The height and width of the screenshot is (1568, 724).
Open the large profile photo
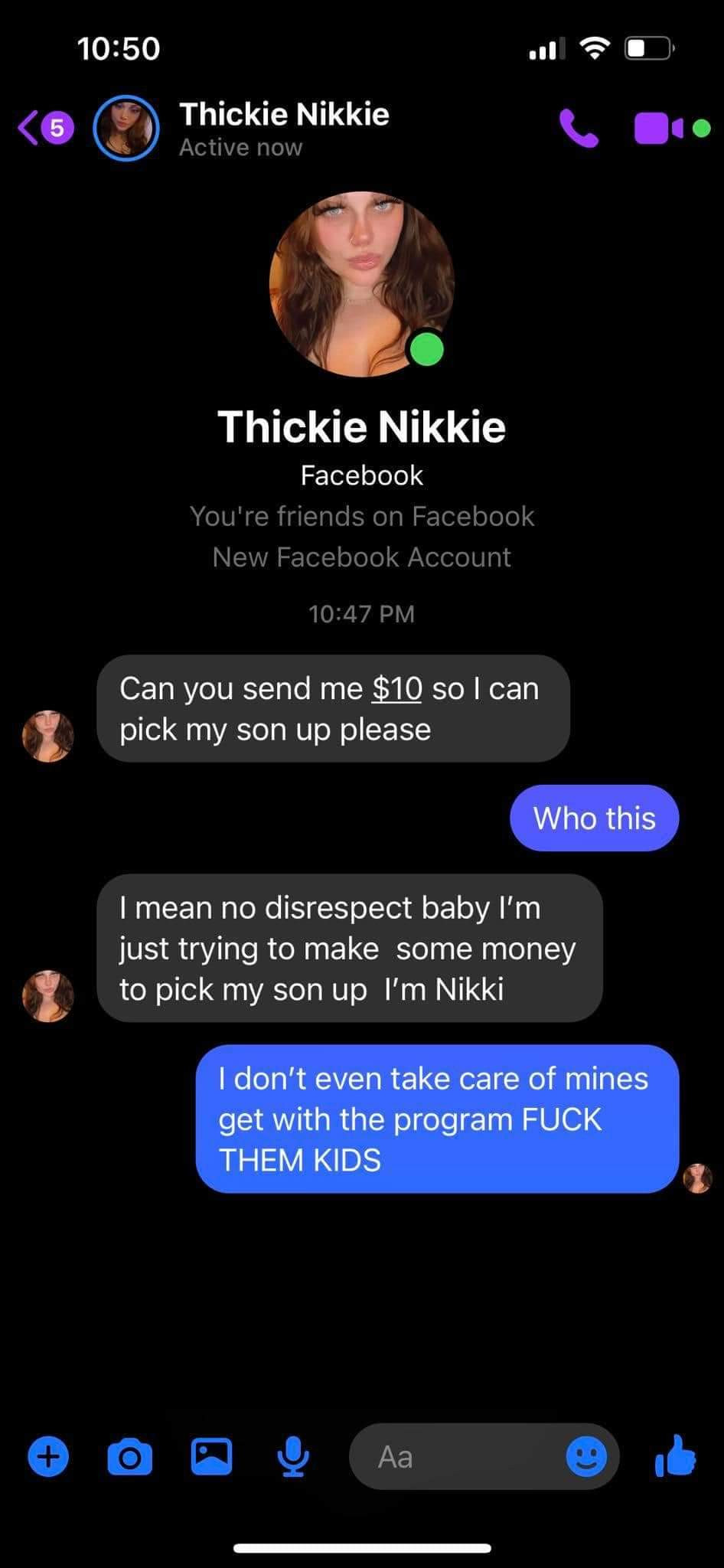pyautogui.click(x=362, y=284)
